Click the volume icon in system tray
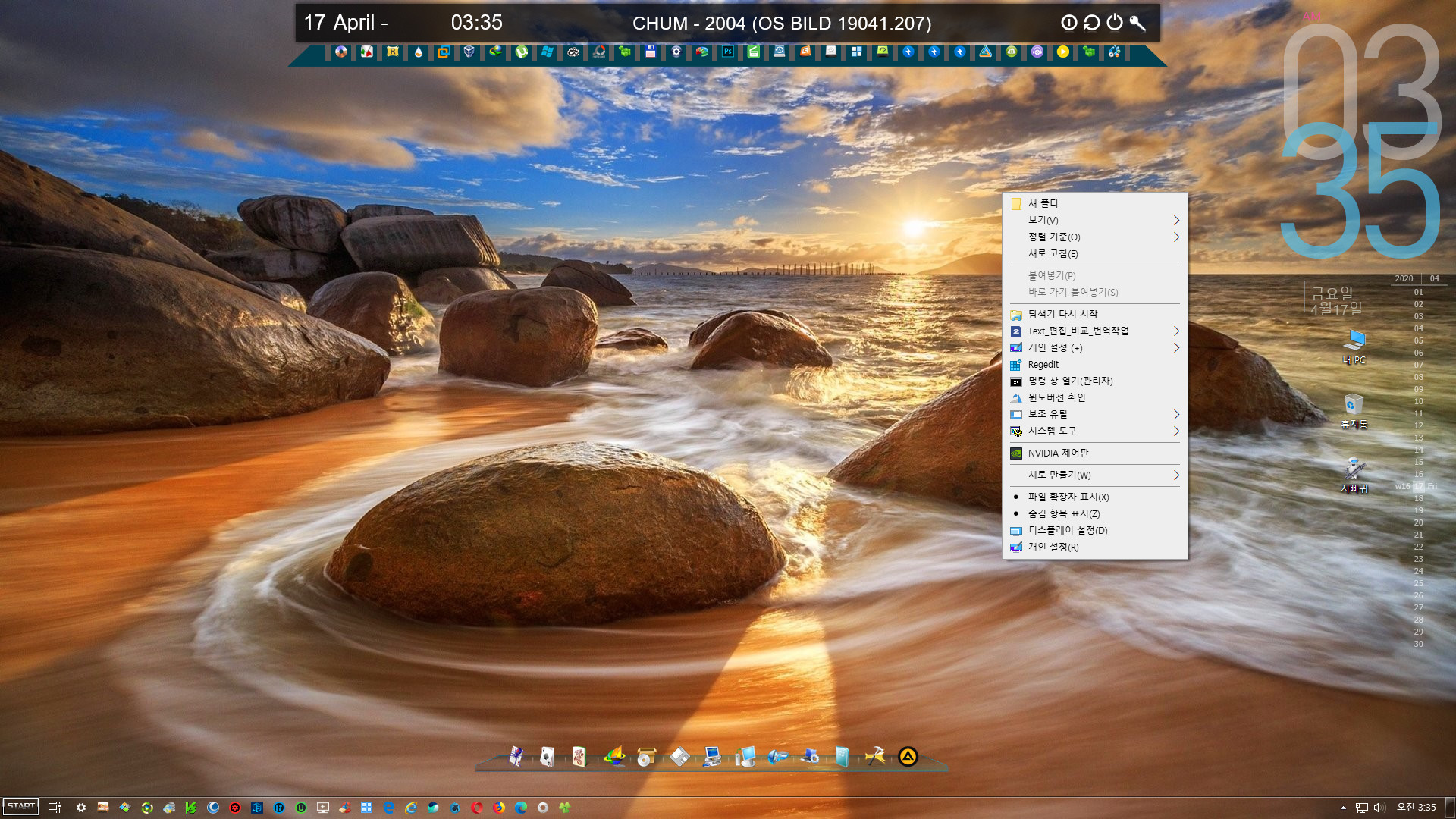1456x819 pixels. point(1379,808)
